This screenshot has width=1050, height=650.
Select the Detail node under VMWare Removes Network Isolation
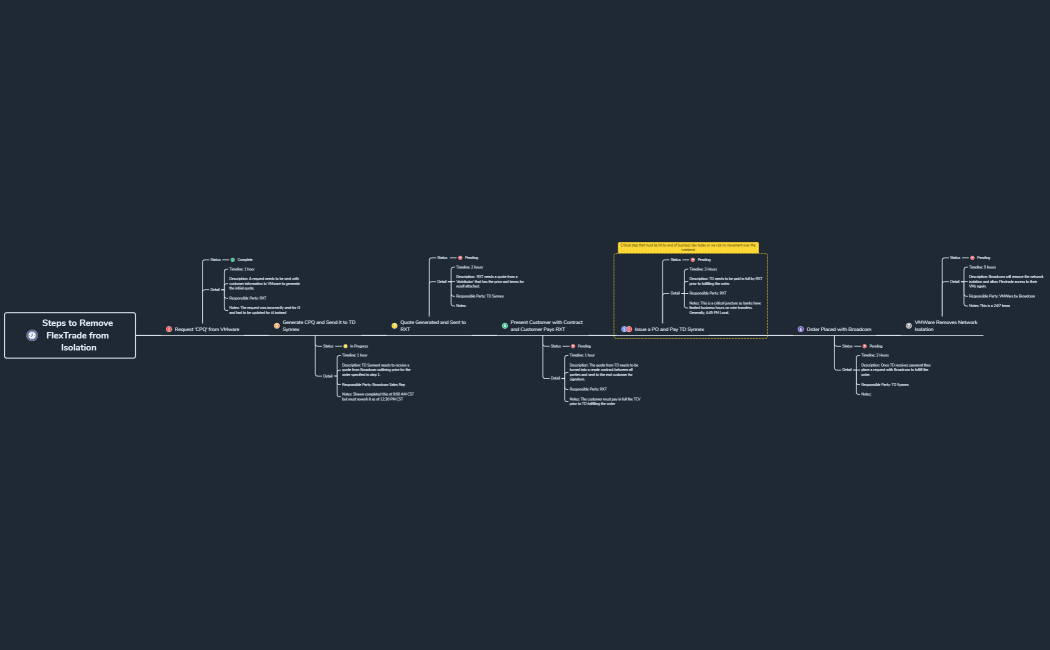[x=953, y=282]
